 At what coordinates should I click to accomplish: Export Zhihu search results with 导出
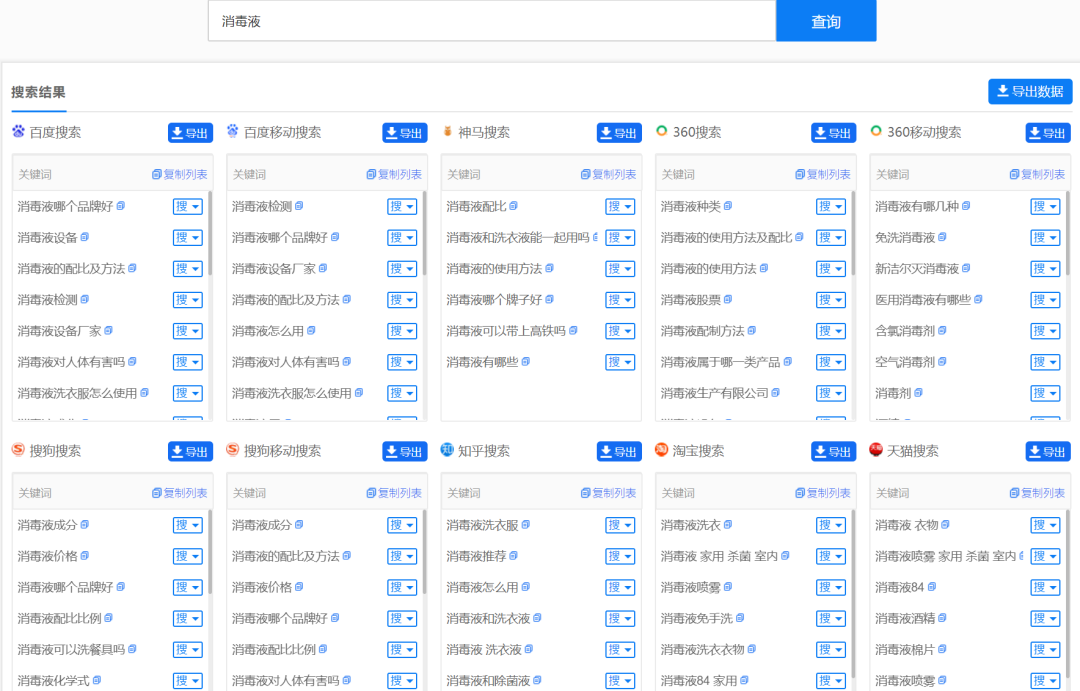pyautogui.click(x=619, y=451)
